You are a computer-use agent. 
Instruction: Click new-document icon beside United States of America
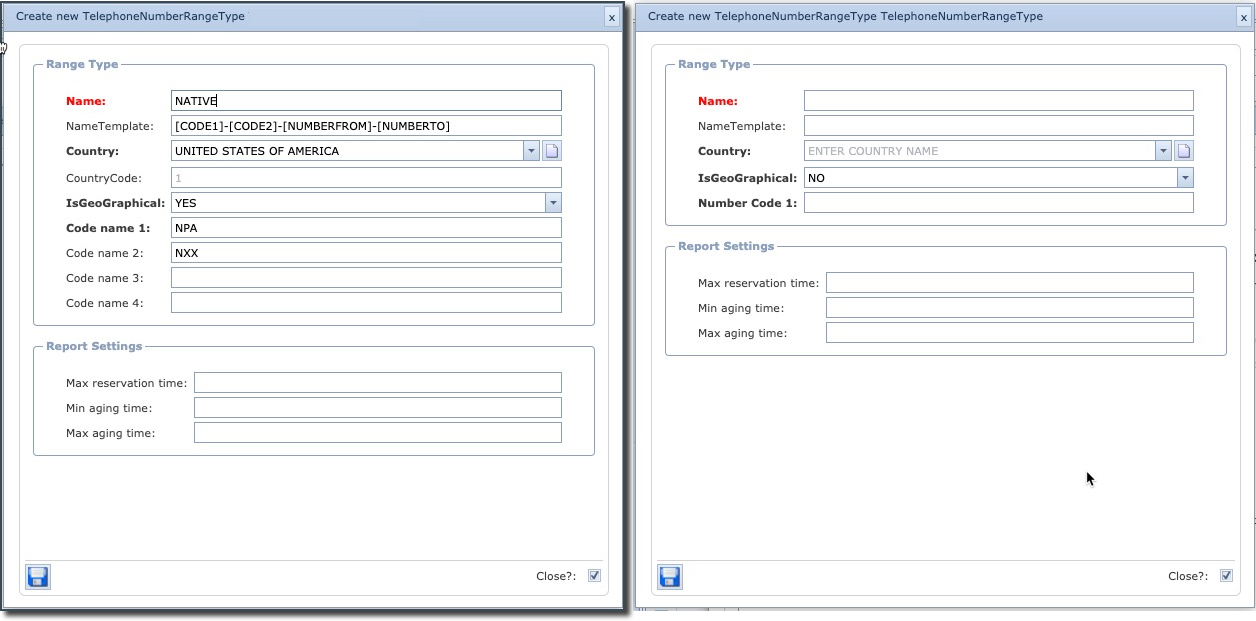[x=552, y=151]
